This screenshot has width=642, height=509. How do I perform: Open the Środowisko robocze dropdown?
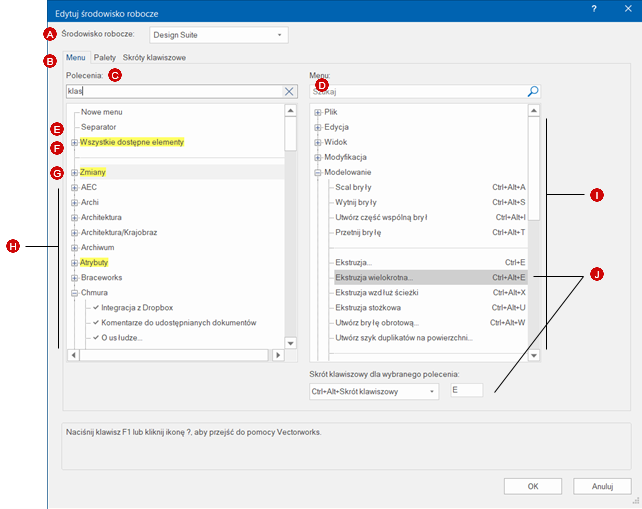pyautogui.click(x=218, y=35)
